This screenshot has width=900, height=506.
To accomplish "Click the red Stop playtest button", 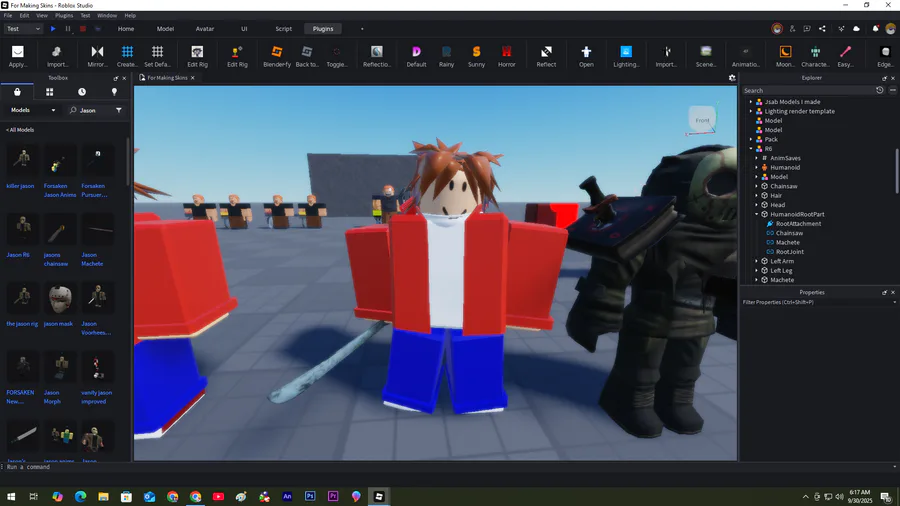I will [x=83, y=29].
